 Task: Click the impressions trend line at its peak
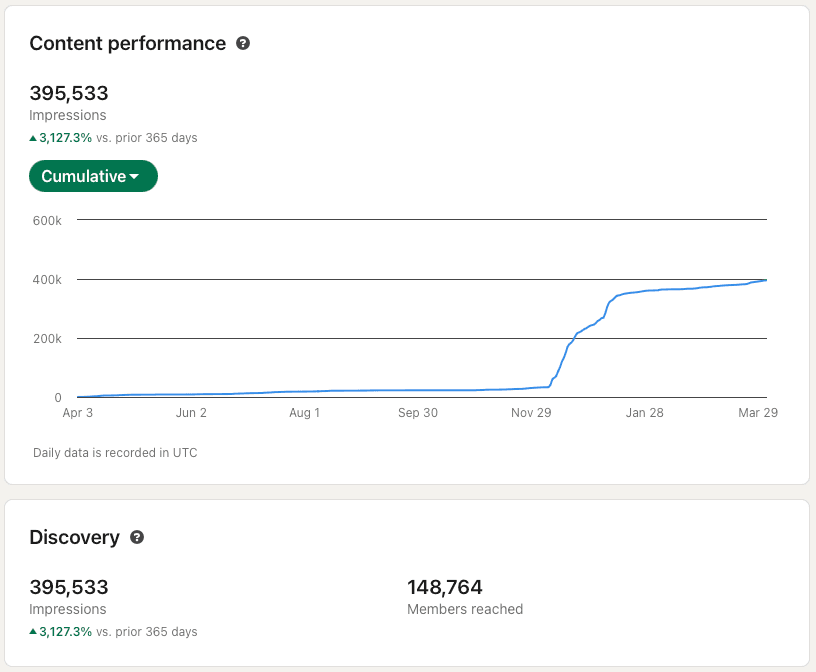[763, 281]
